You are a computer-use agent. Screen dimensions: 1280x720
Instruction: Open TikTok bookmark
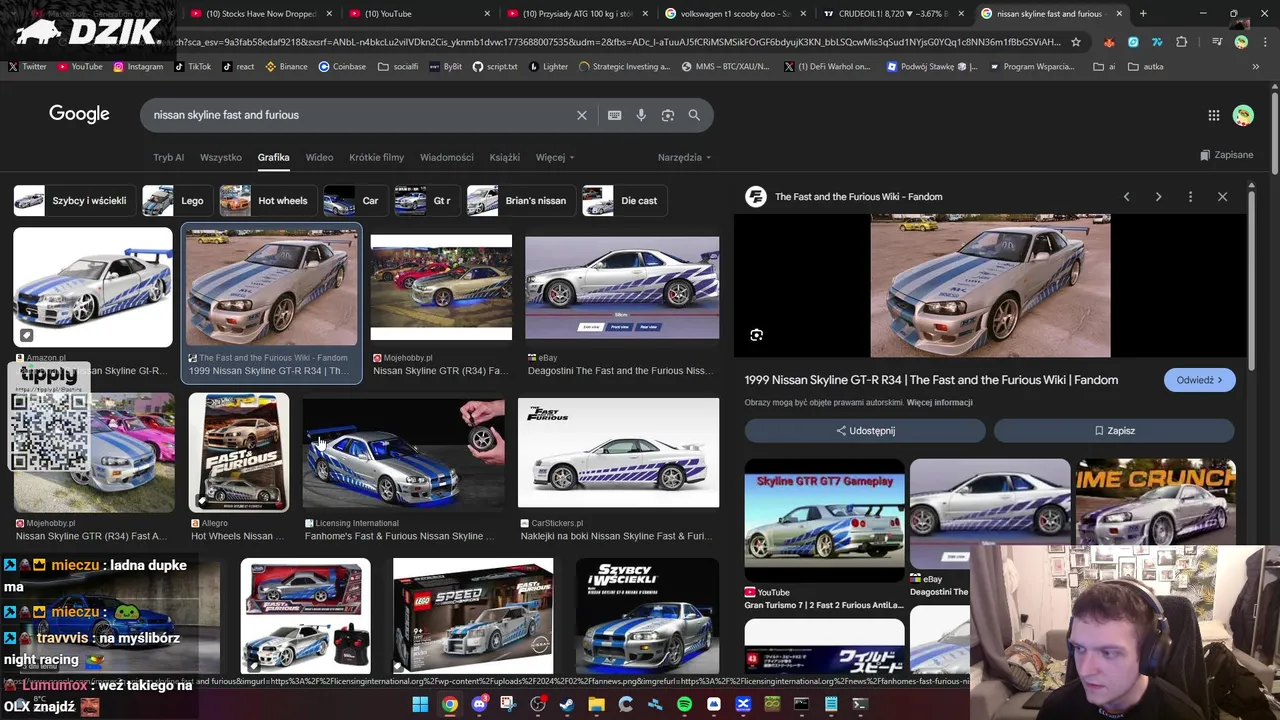(x=192, y=66)
